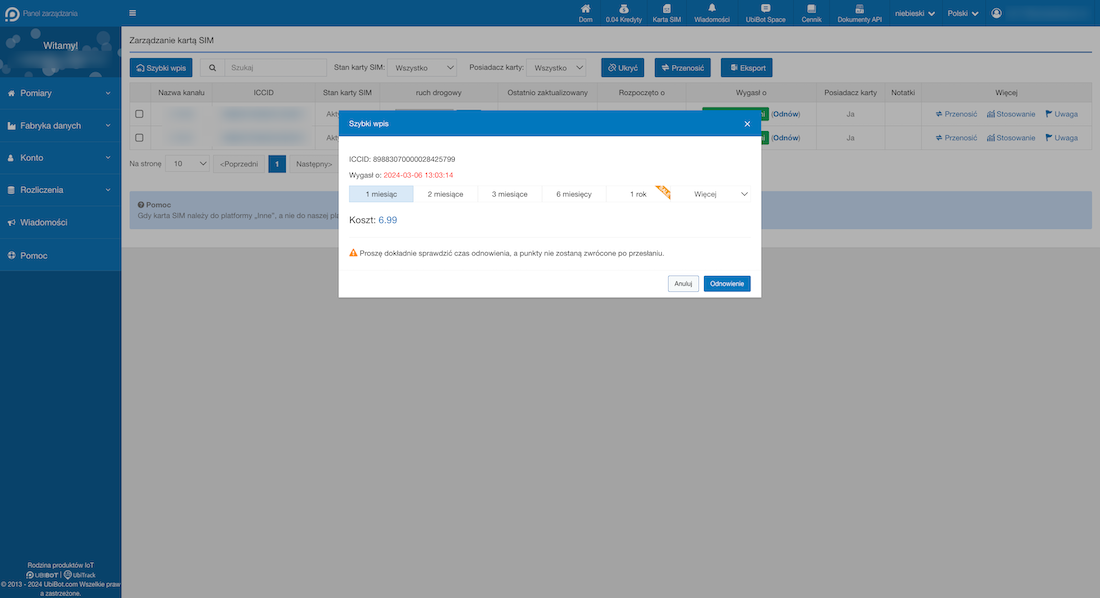1100x598 pixels.
Task: Open the Polski language dropdown
Action: 962,13
